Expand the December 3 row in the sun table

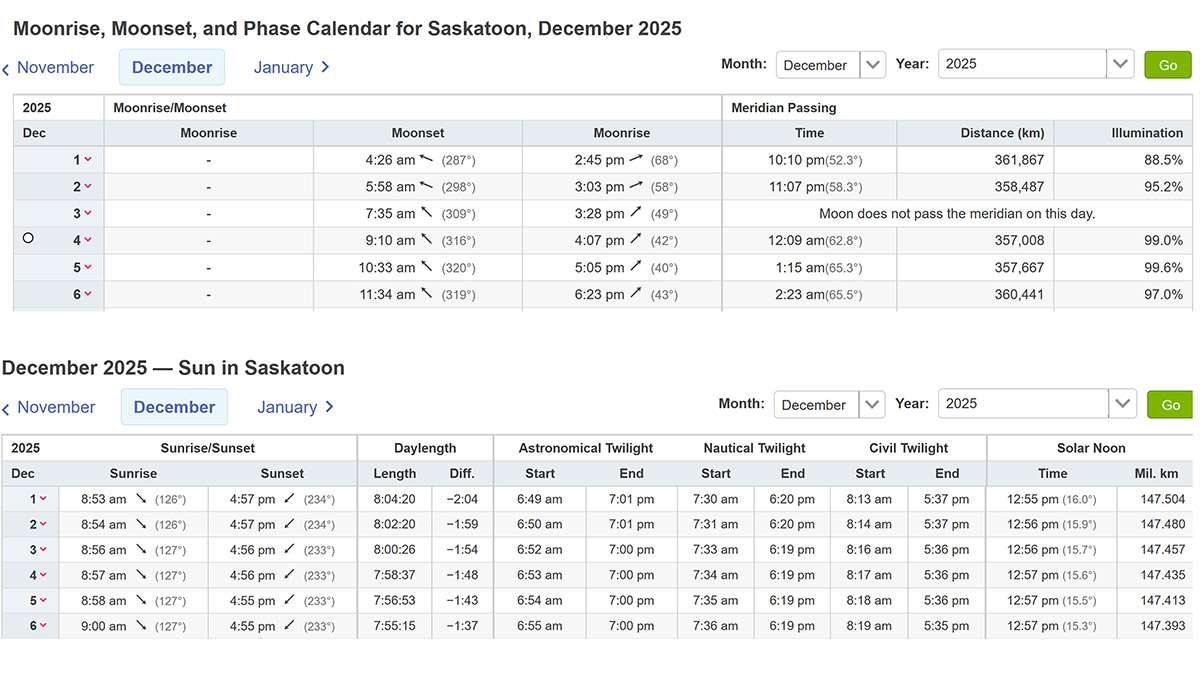pos(43,550)
